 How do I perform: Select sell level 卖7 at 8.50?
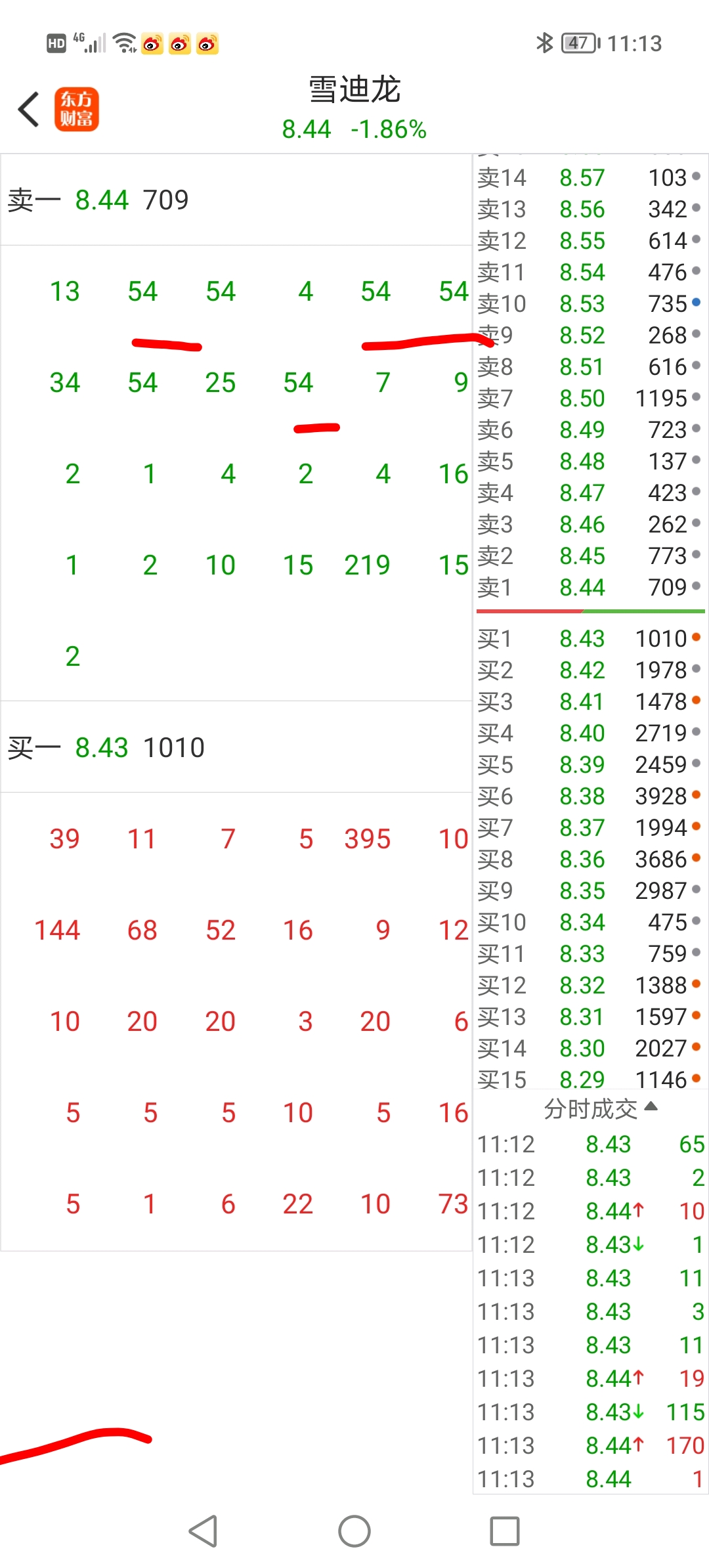tap(590, 398)
